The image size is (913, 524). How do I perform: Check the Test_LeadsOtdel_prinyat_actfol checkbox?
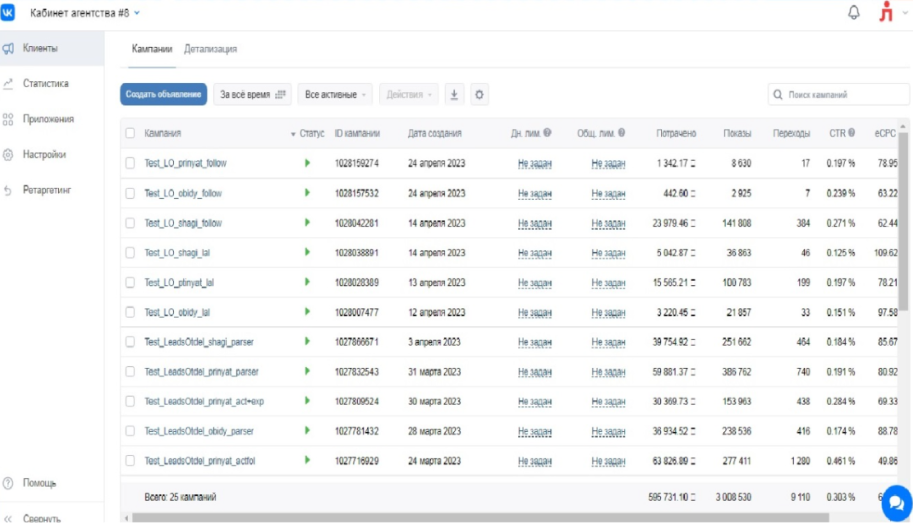click(130, 461)
